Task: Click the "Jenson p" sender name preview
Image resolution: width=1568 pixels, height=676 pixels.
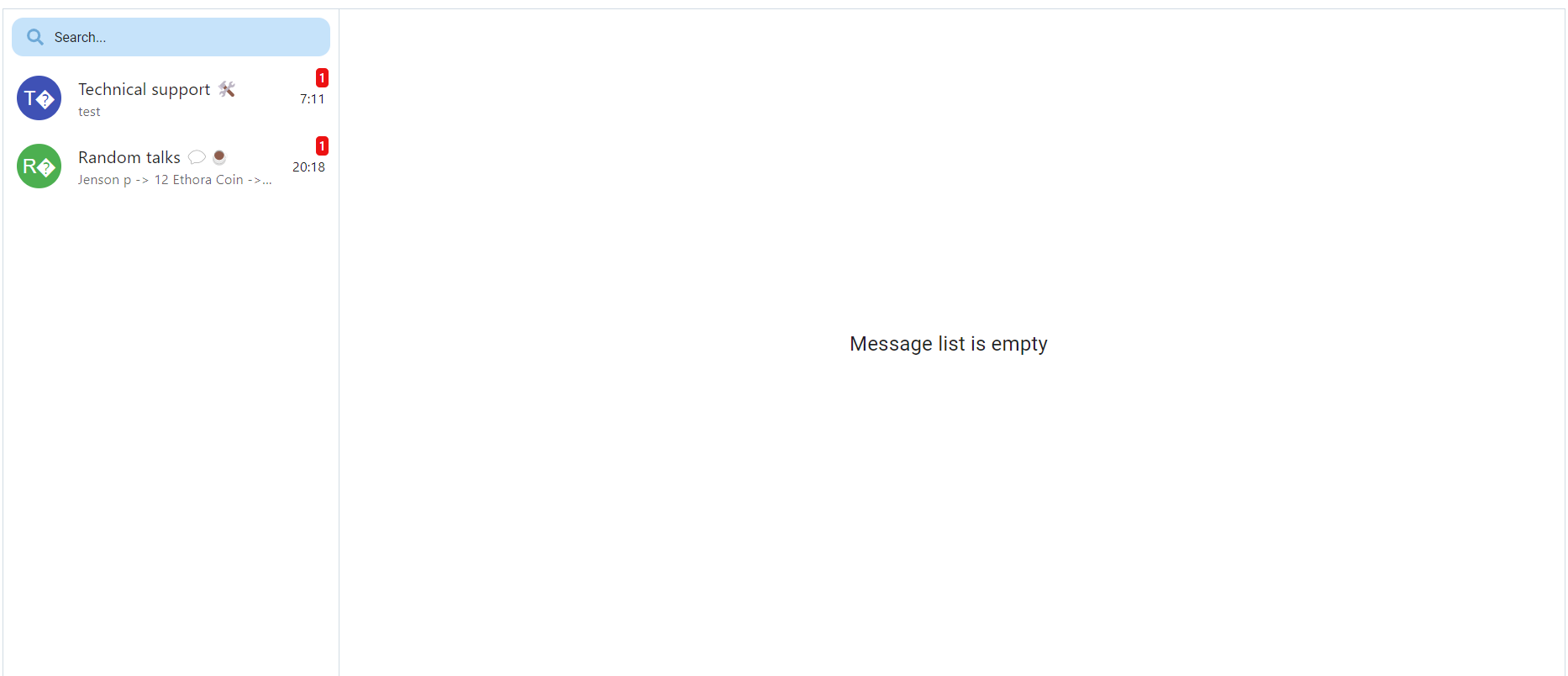Action: [x=104, y=180]
